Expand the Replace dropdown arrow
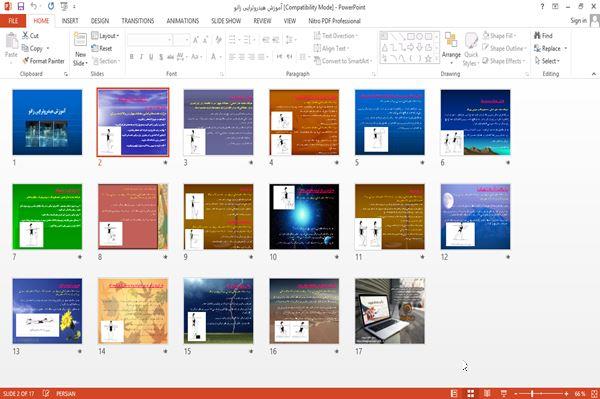The image size is (600, 399). [566, 49]
